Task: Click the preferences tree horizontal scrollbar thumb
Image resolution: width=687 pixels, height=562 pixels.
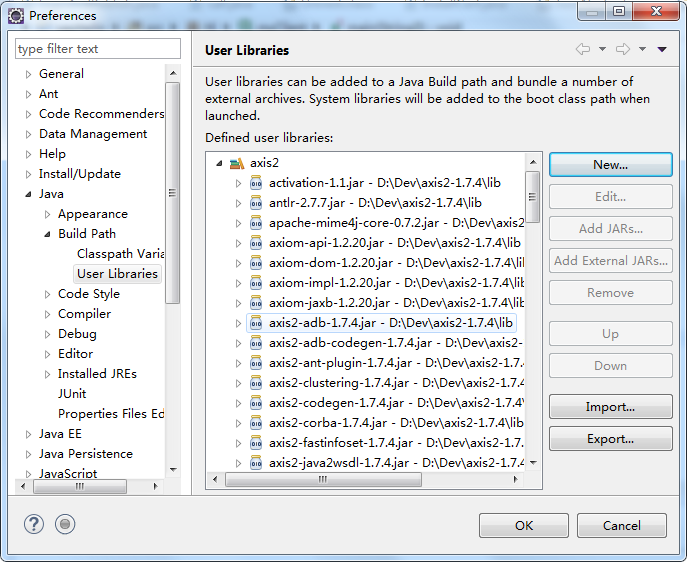Action: tap(80, 486)
